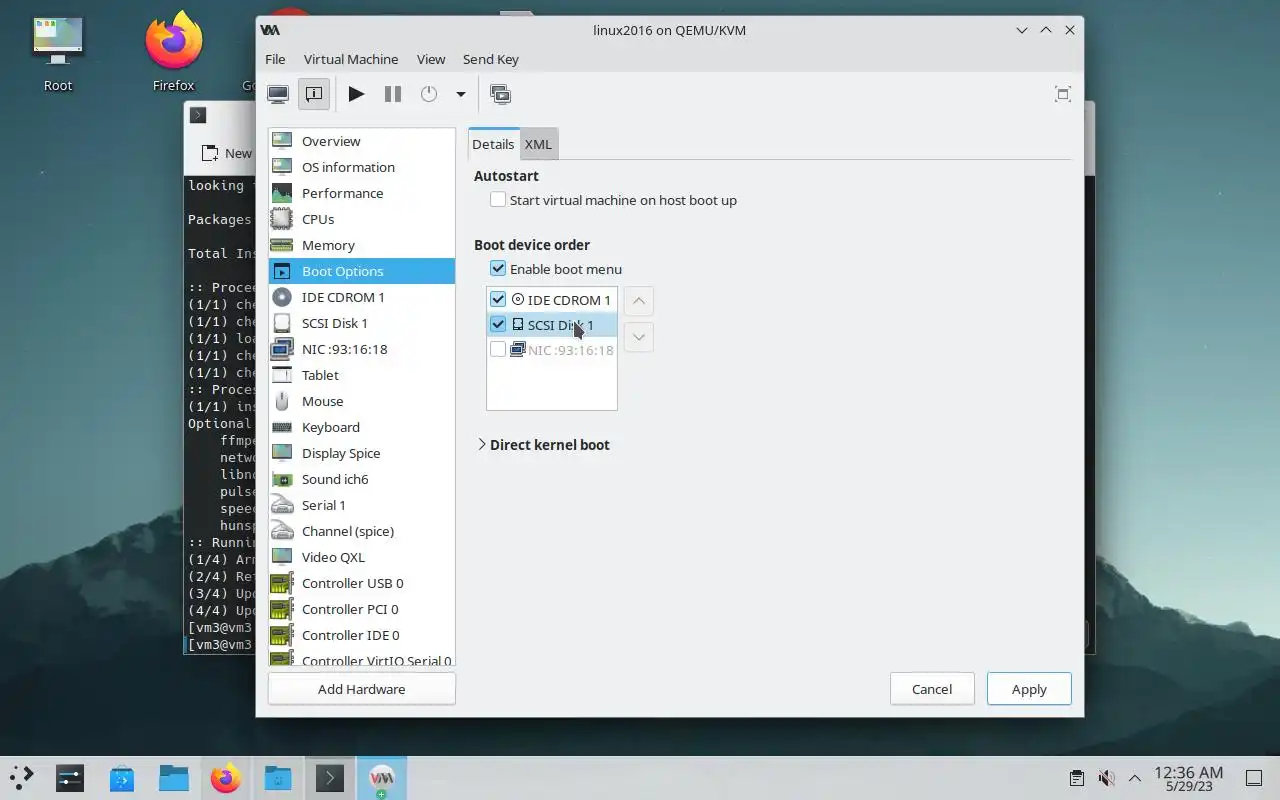Open the File menu
1280x800 pixels.
tap(275, 59)
